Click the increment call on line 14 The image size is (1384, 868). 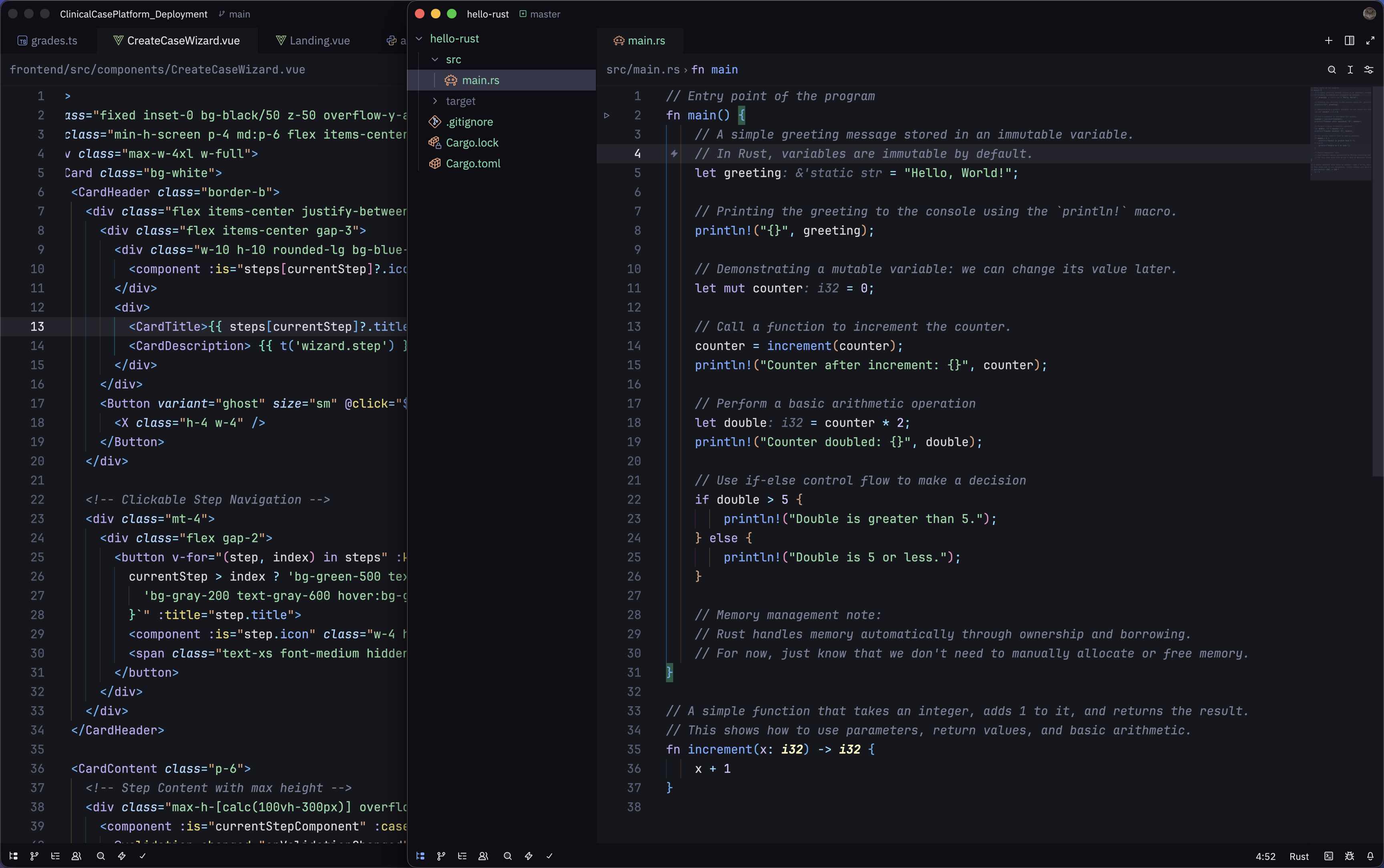799,346
